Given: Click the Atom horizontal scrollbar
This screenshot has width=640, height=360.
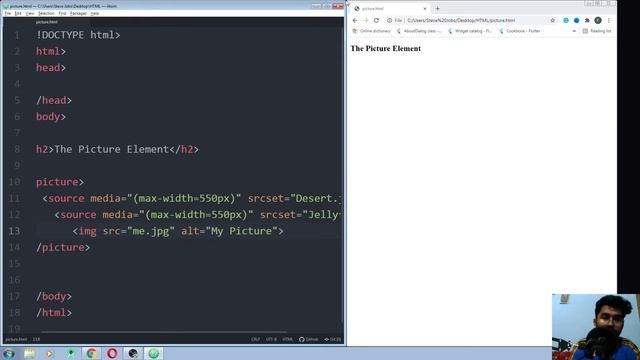Looking at the screenshot, I should click(x=164, y=332).
